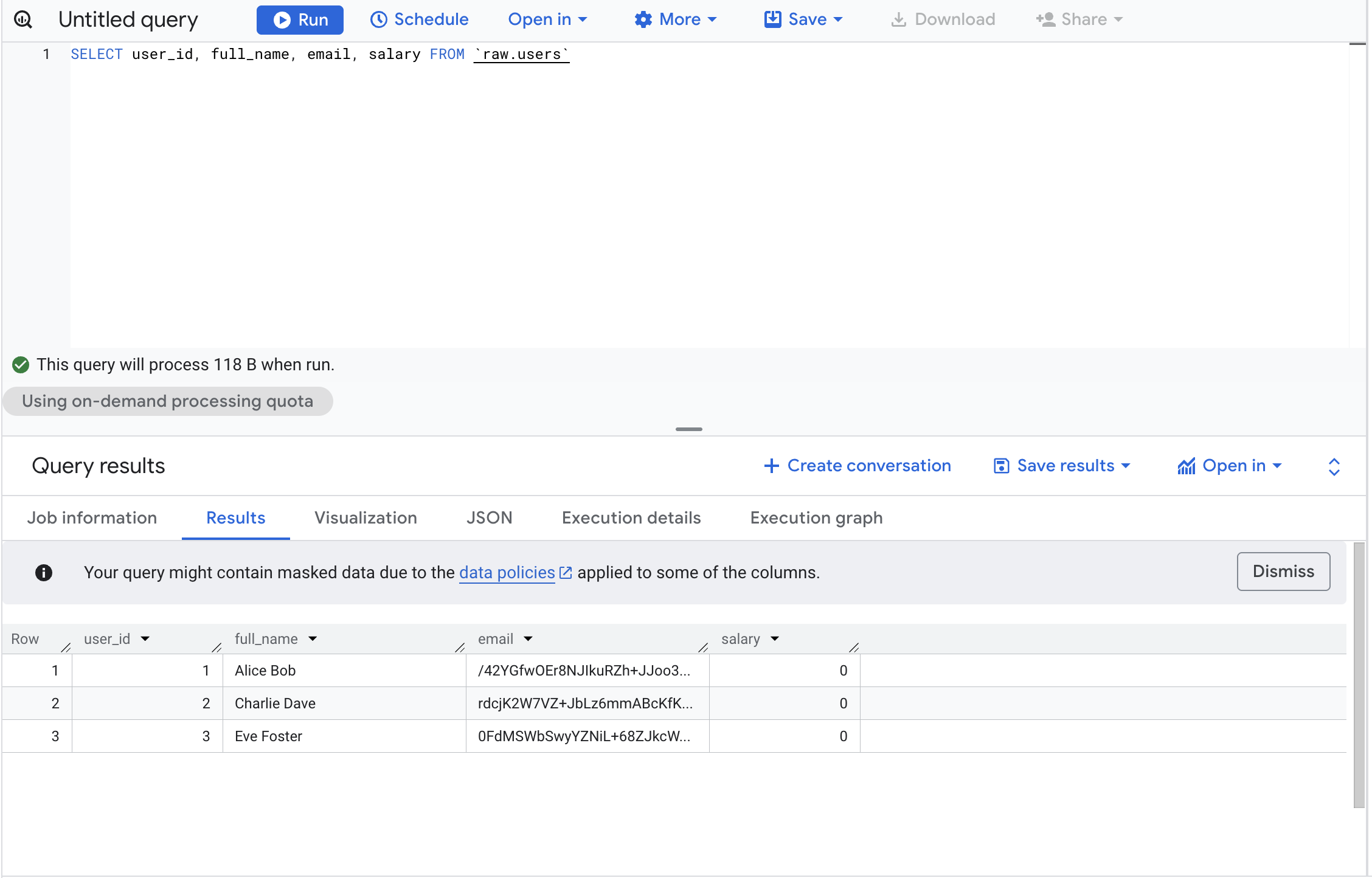Open the email column sort dropdown
This screenshot has width=1372, height=878.
pos(528,639)
